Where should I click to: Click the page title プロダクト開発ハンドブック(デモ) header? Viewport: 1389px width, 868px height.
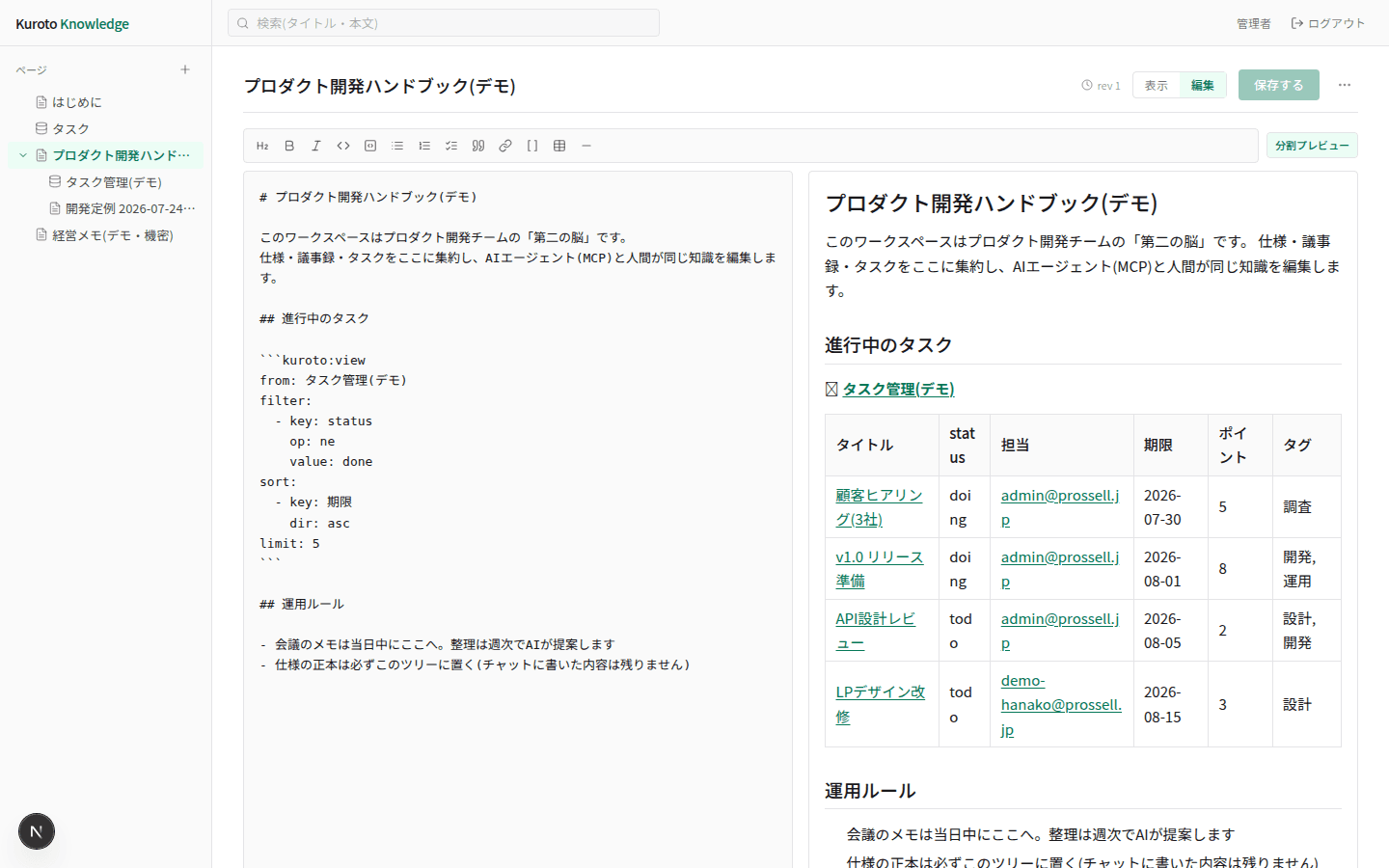tap(379, 86)
